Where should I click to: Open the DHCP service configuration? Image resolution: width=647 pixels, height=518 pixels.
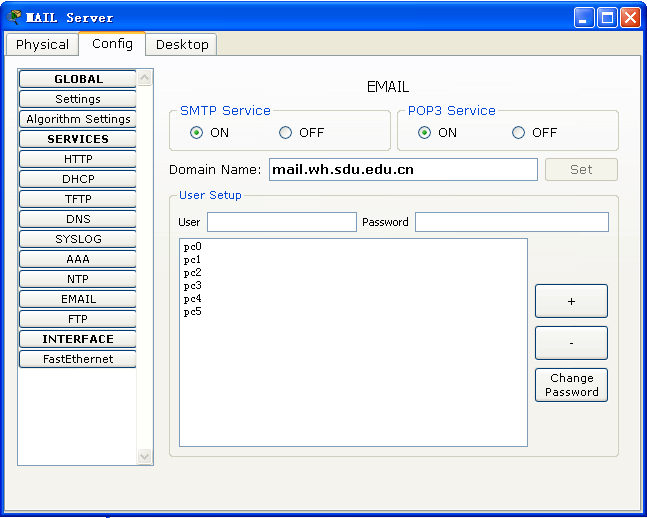point(78,179)
